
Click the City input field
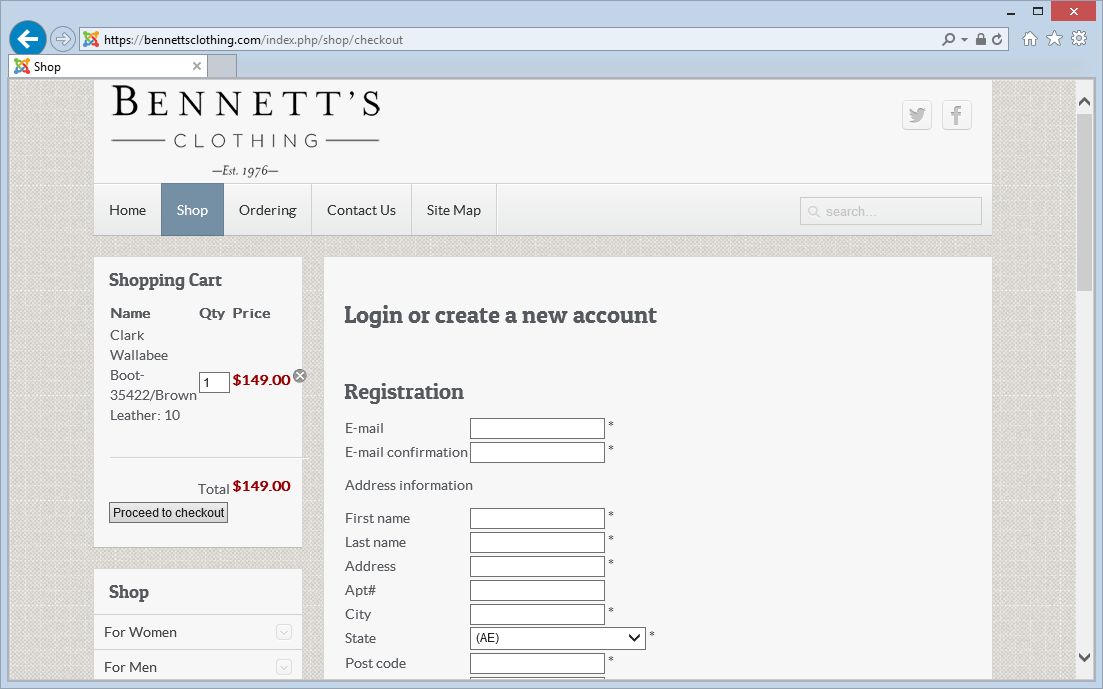pyautogui.click(x=537, y=614)
